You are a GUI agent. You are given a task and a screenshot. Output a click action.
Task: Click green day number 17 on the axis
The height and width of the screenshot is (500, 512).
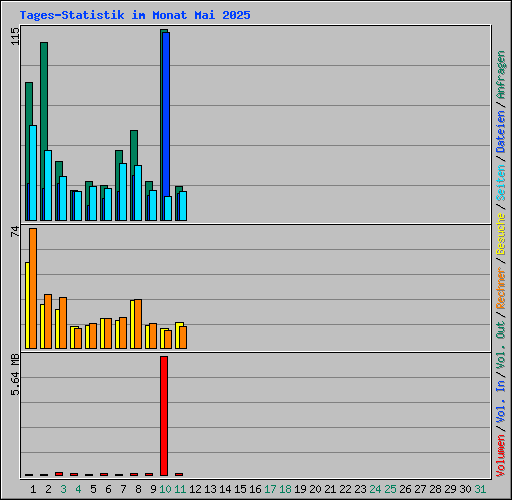[x=270, y=489]
